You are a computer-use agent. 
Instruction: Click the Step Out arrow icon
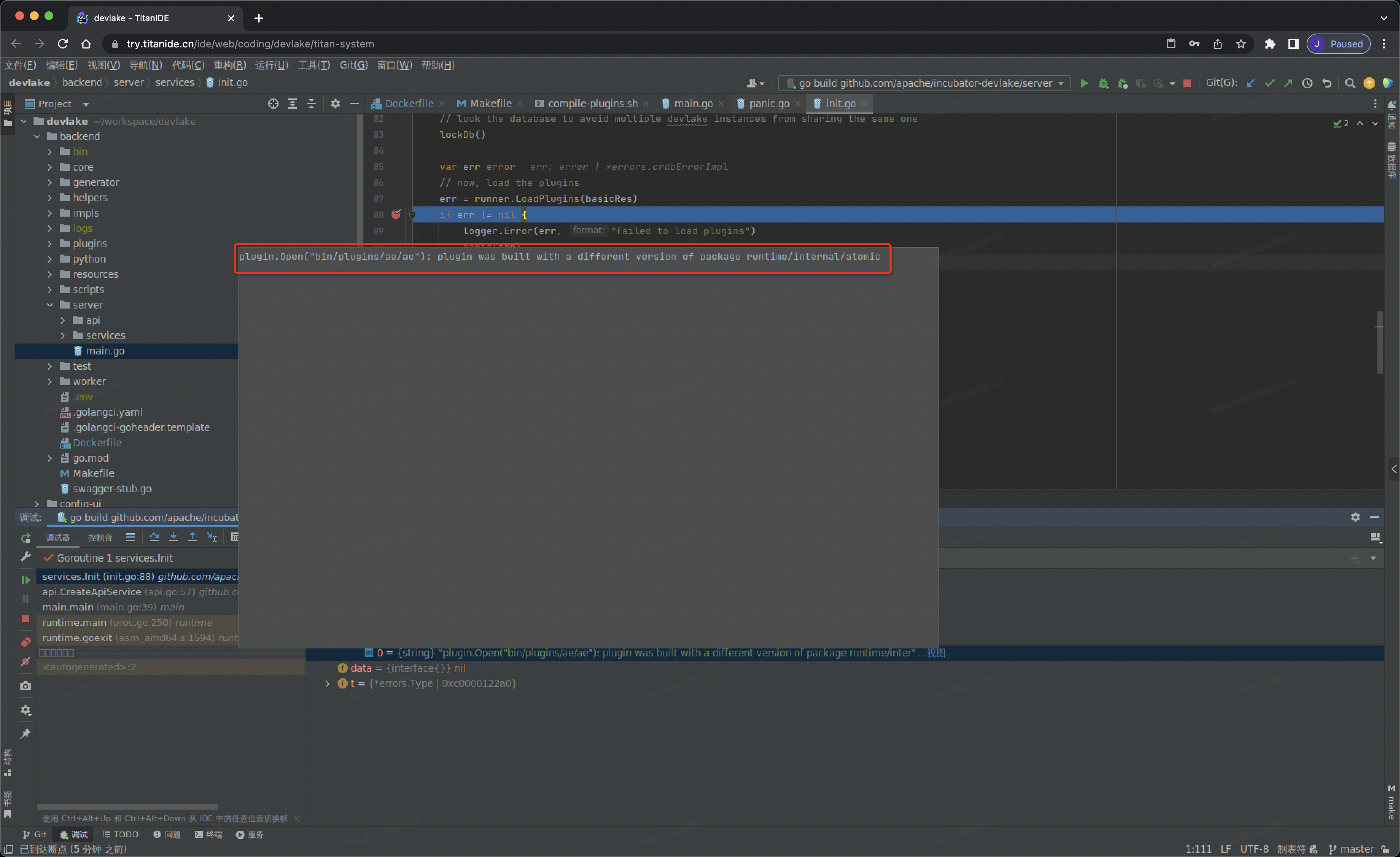click(x=192, y=537)
